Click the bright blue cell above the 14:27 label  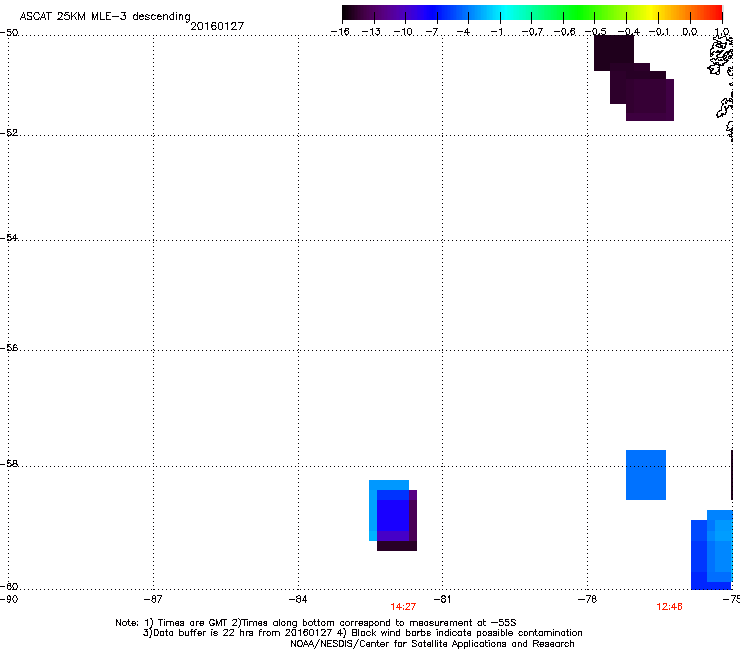pos(393,515)
